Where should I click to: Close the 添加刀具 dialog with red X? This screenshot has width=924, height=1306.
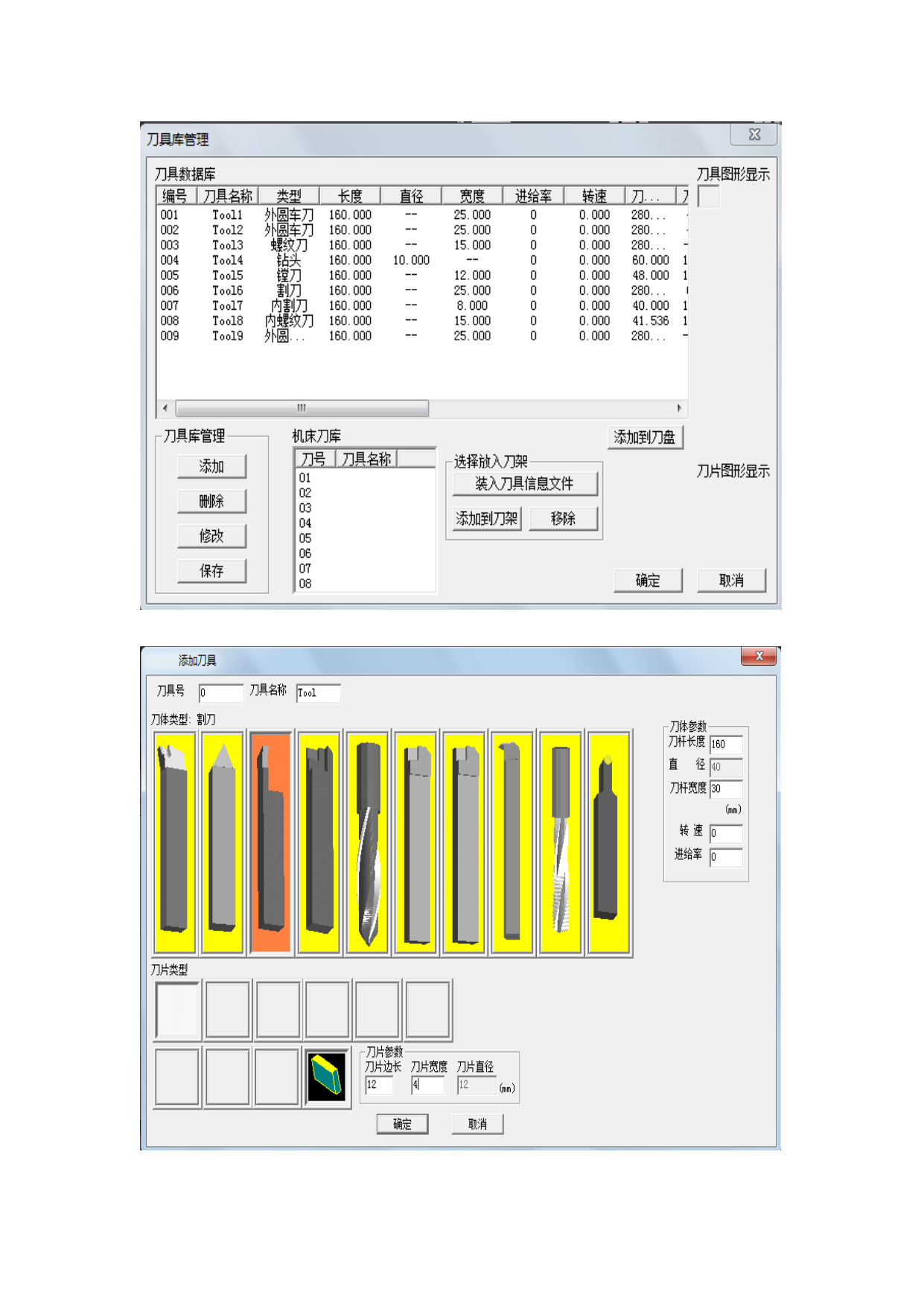click(759, 656)
